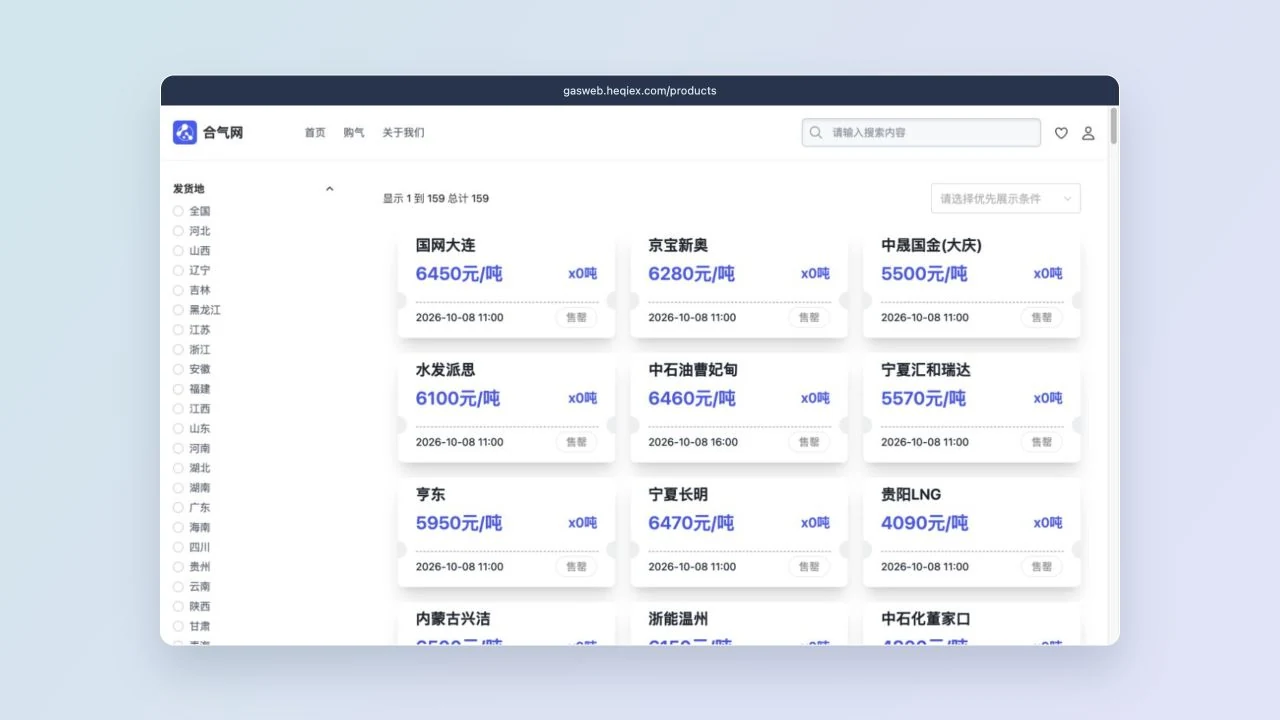
Task: Click 售罄 button on 京宝新奥 card
Action: tap(809, 317)
